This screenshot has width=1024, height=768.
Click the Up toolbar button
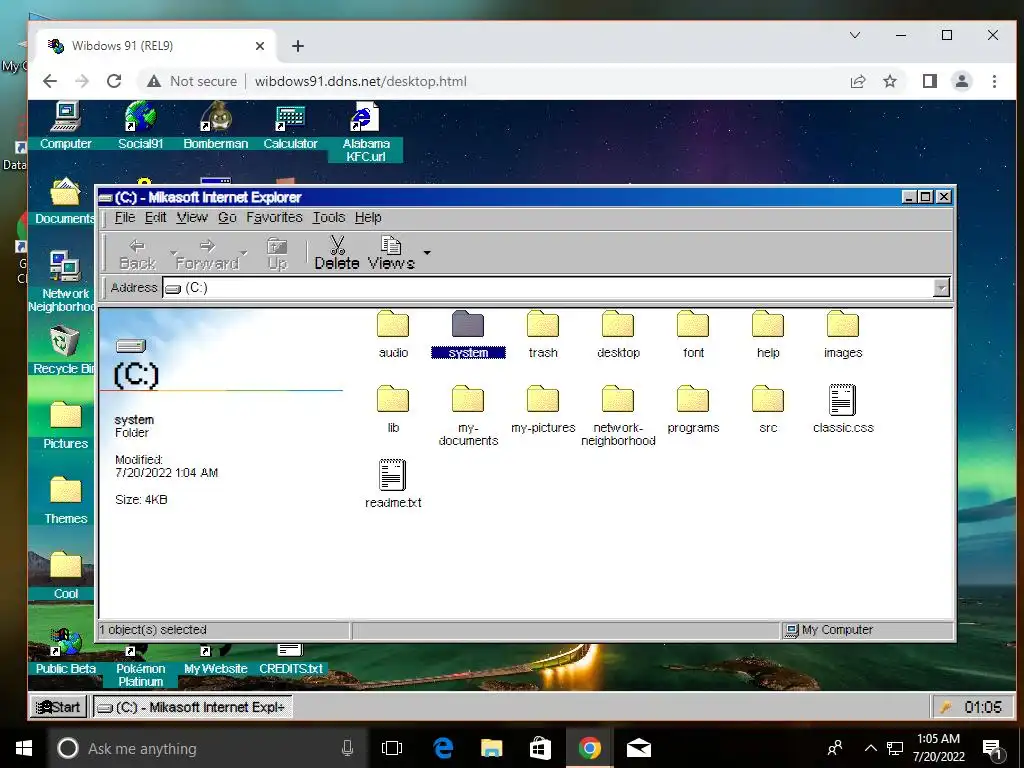pos(278,253)
